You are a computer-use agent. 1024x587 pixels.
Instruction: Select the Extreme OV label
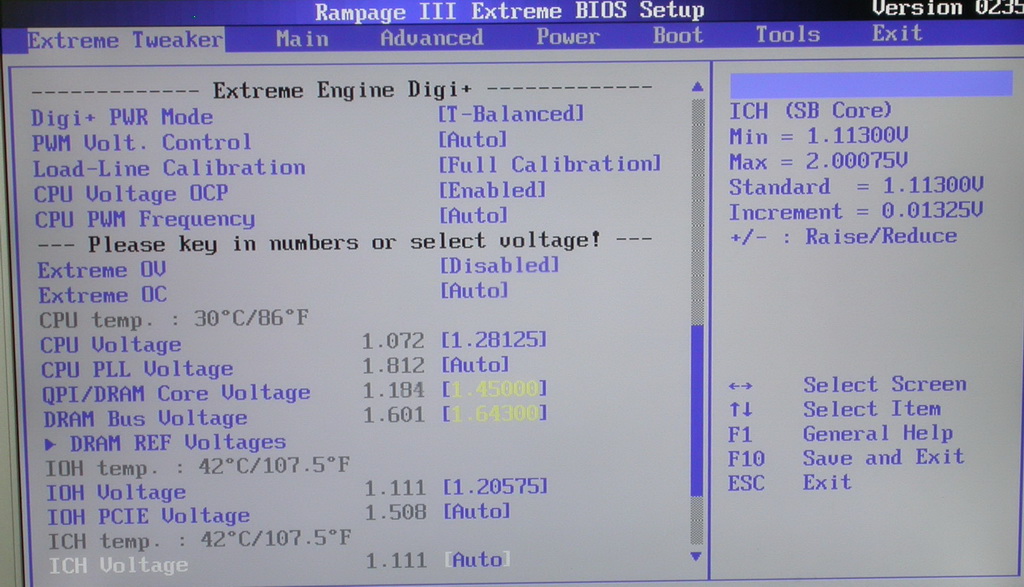pyautogui.click(x=102, y=270)
